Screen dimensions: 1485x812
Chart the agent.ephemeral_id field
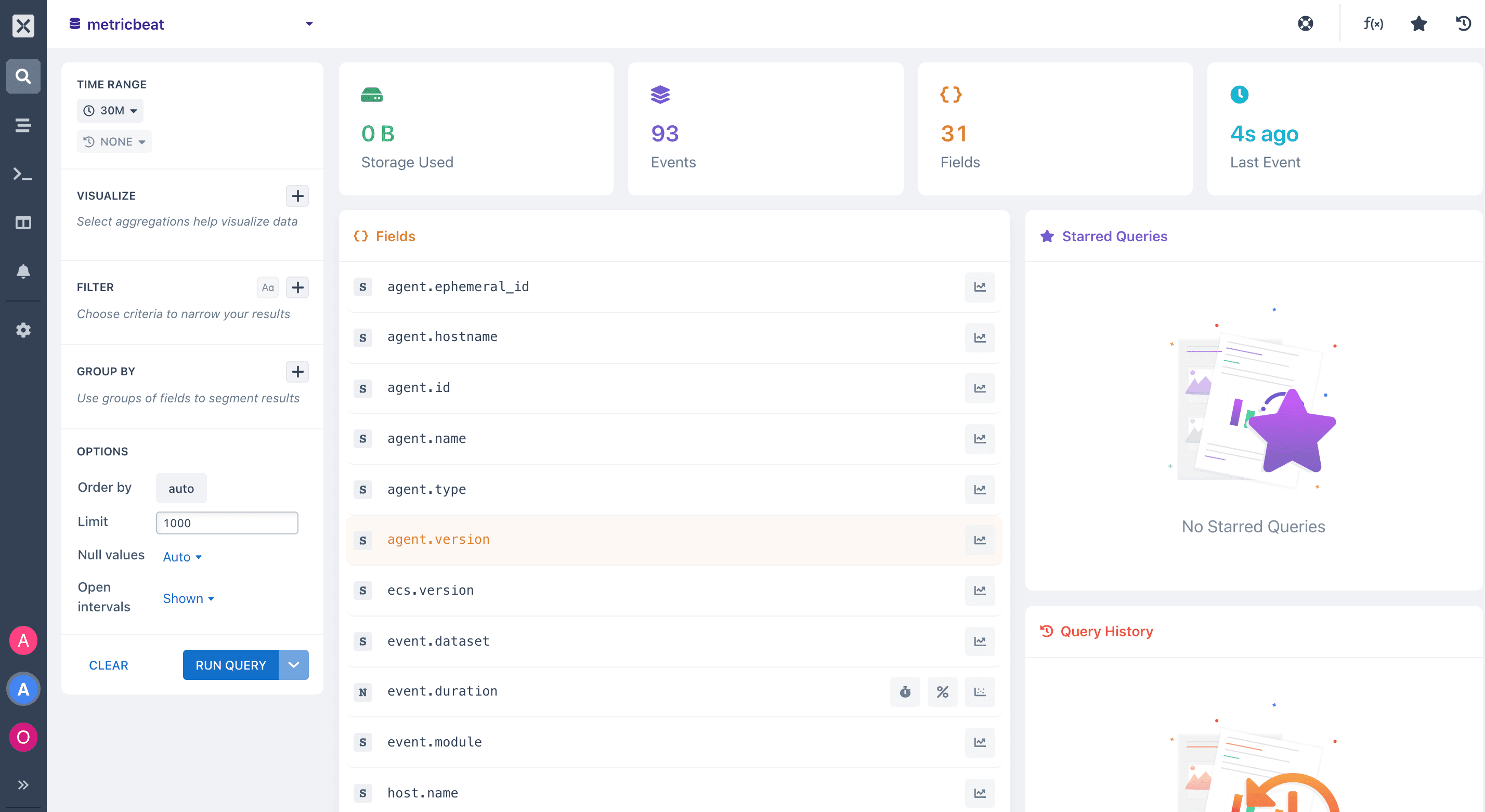(980, 287)
